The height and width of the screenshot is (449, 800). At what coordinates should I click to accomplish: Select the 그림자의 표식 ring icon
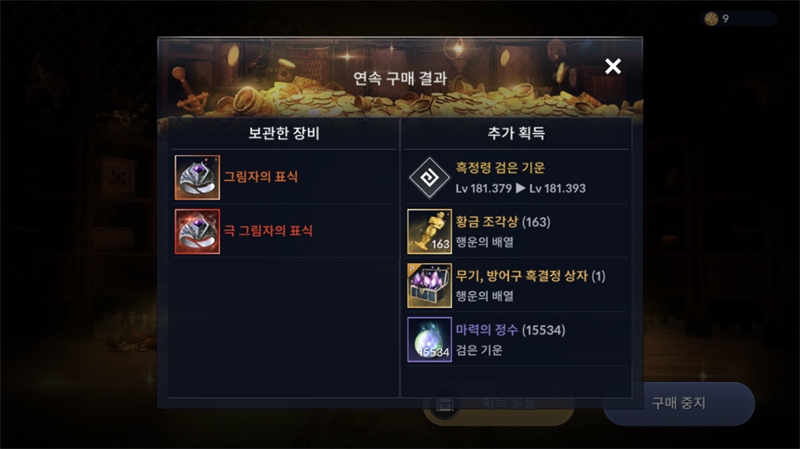[197, 178]
